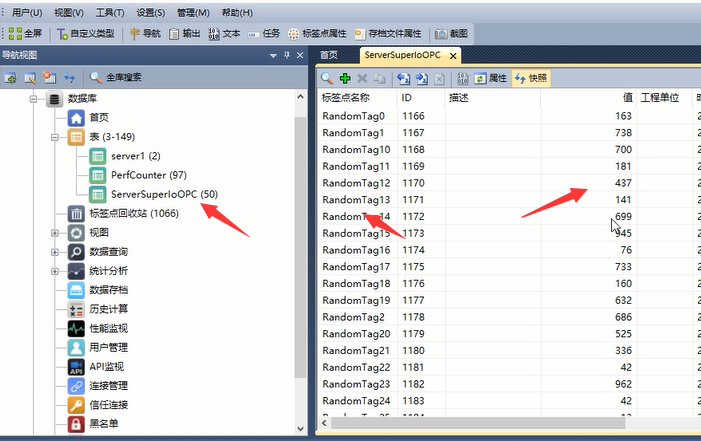The width and height of the screenshot is (701, 441).
Task: Open 标签点属性 tag properties
Action: click(317, 34)
